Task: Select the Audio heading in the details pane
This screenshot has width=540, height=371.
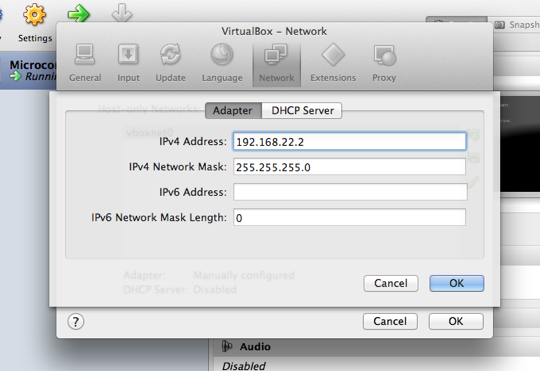Action: [255, 347]
